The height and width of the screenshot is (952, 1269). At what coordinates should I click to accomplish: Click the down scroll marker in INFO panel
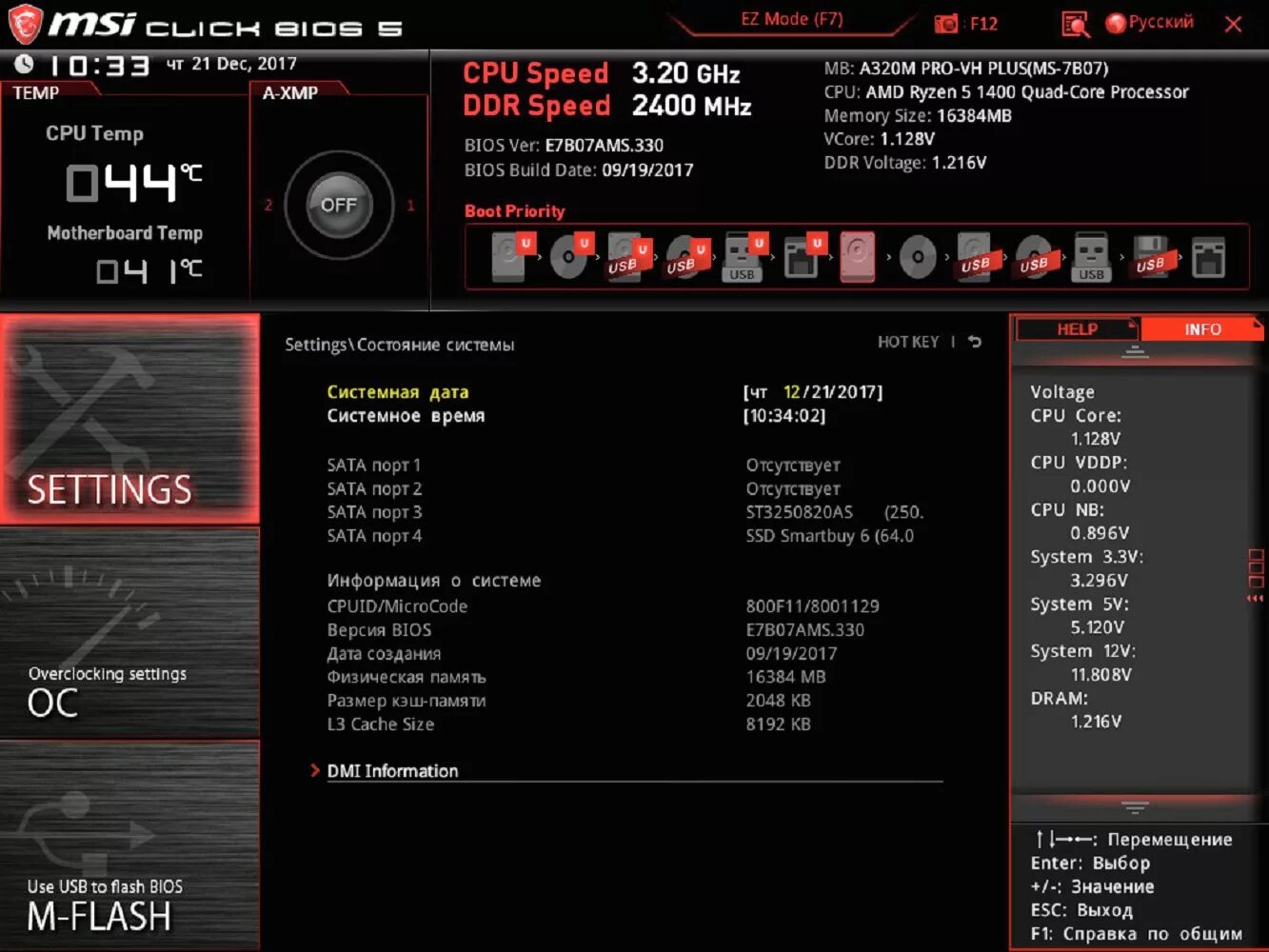(x=1135, y=807)
